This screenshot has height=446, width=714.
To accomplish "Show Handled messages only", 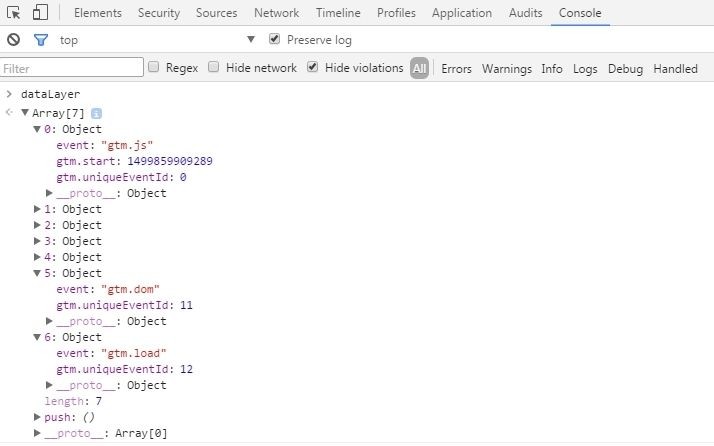I will point(675,69).
